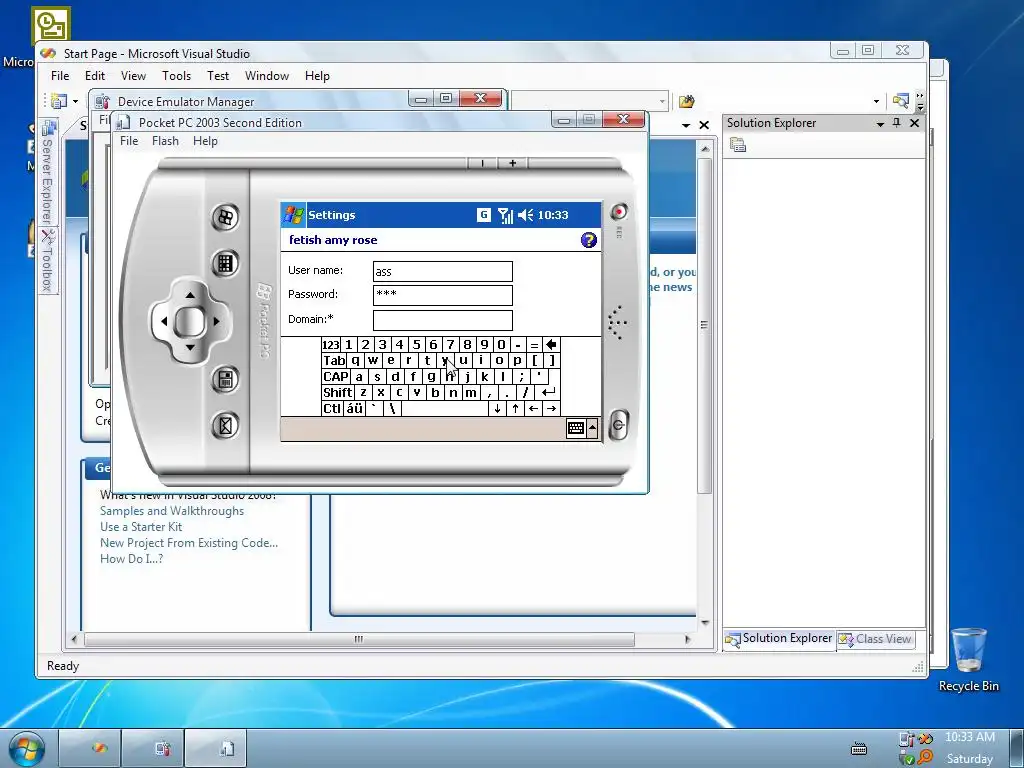Screen dimensions: 1024x768
Task: Open the emulator Flash menu
Action: pyautogui.click(x=165, y=141)
